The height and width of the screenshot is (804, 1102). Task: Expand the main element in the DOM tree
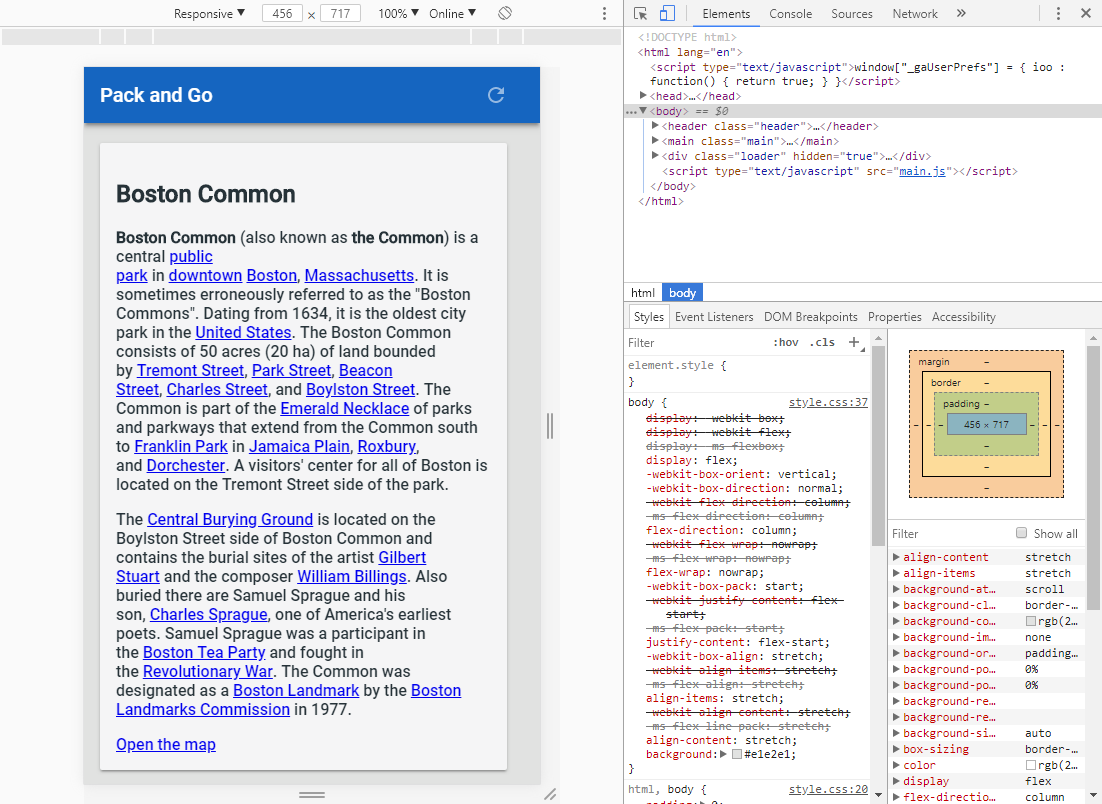[655, 141]
